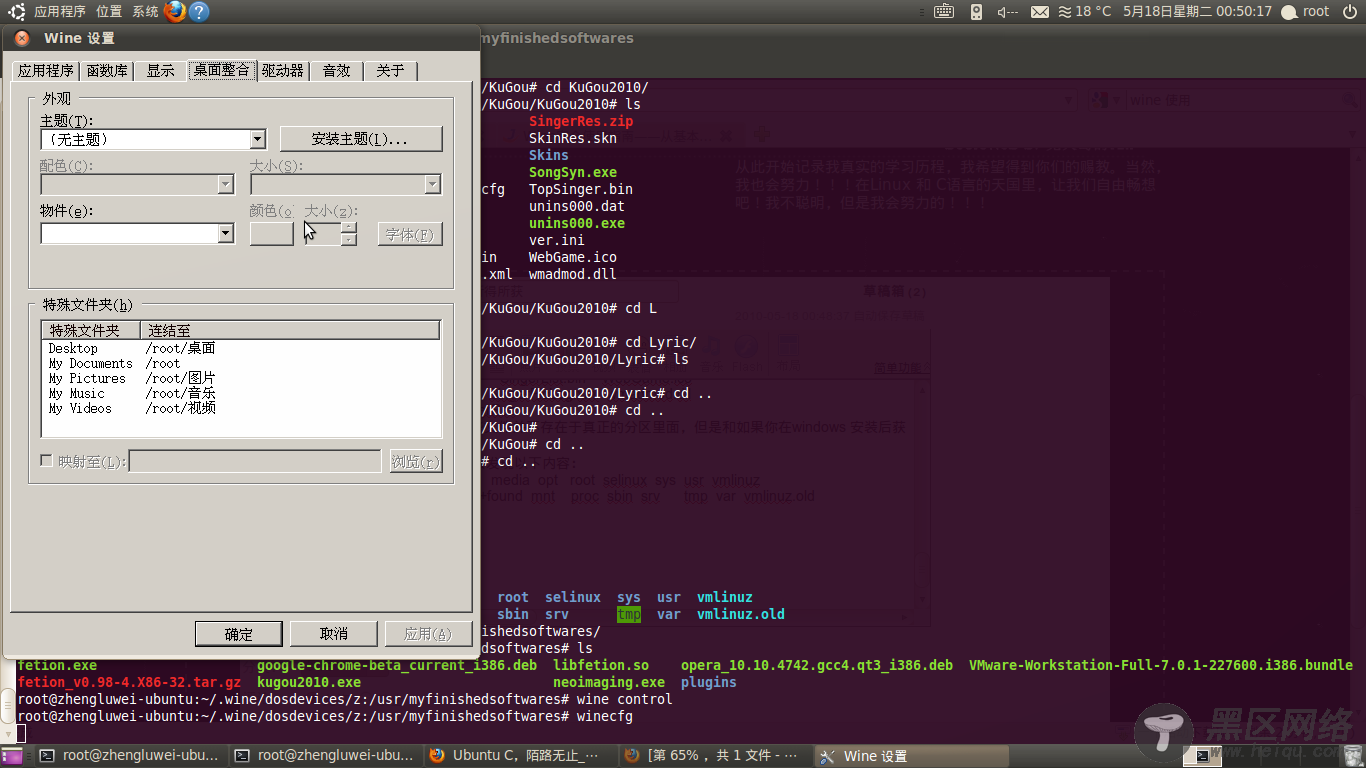1366x768 pixels.
Task: Switch to the 显示 tab
Action: [x=160, y=70]
